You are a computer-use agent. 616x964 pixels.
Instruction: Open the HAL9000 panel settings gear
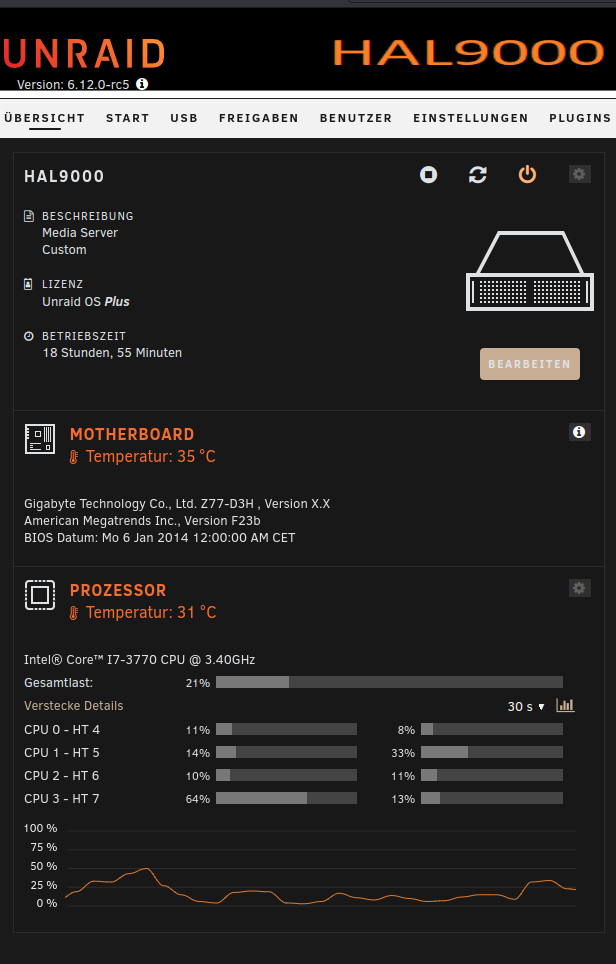pyautogui.click(x=579, y=174)
